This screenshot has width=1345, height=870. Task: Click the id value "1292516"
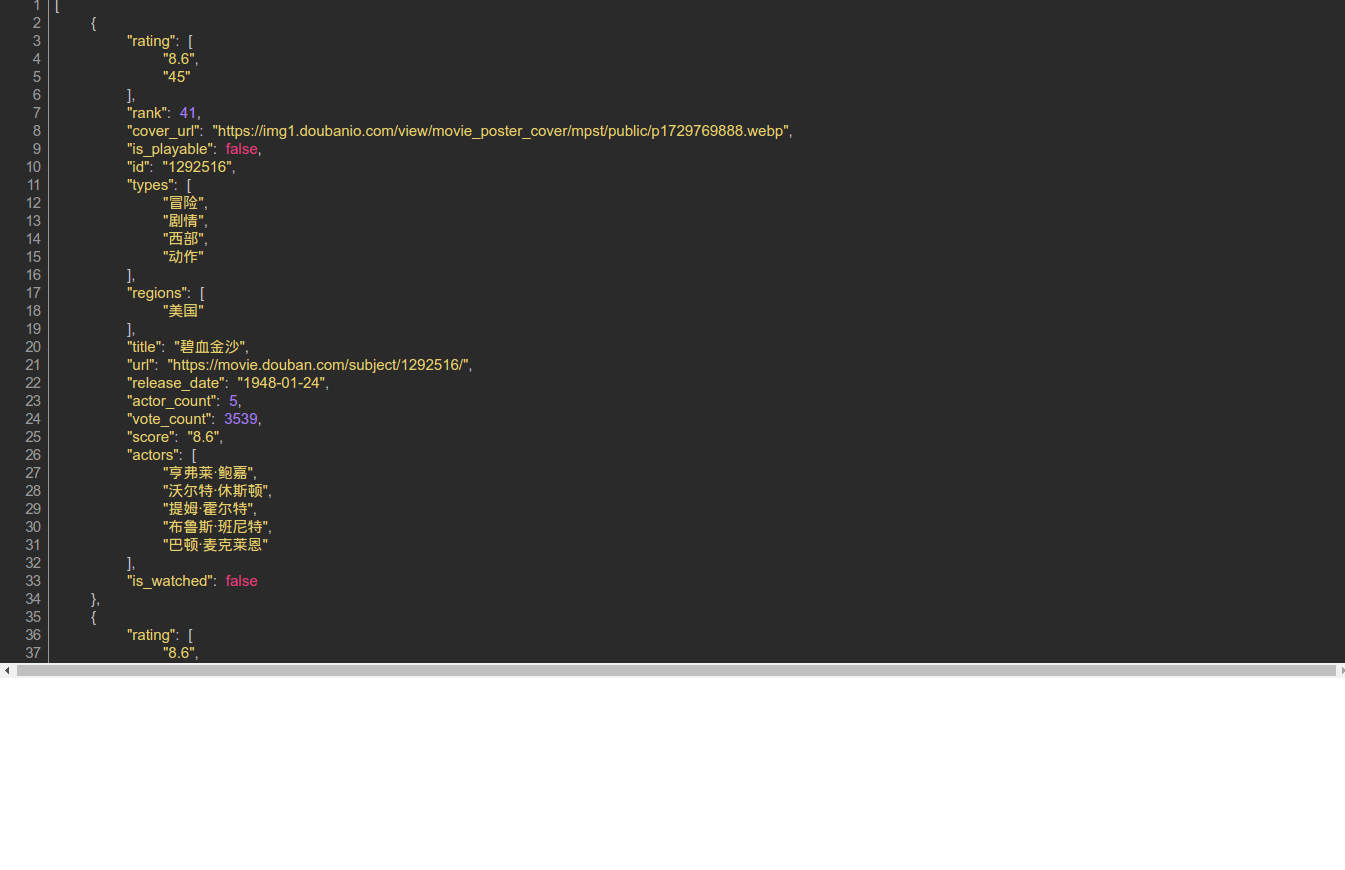[x=197, y=167]
